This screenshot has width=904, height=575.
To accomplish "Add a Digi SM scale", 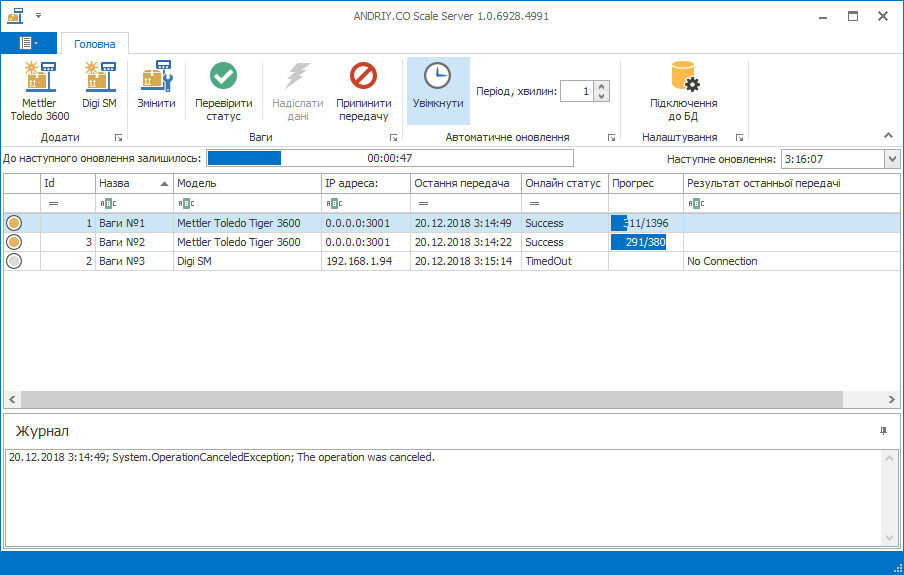I will click(99, 85).
